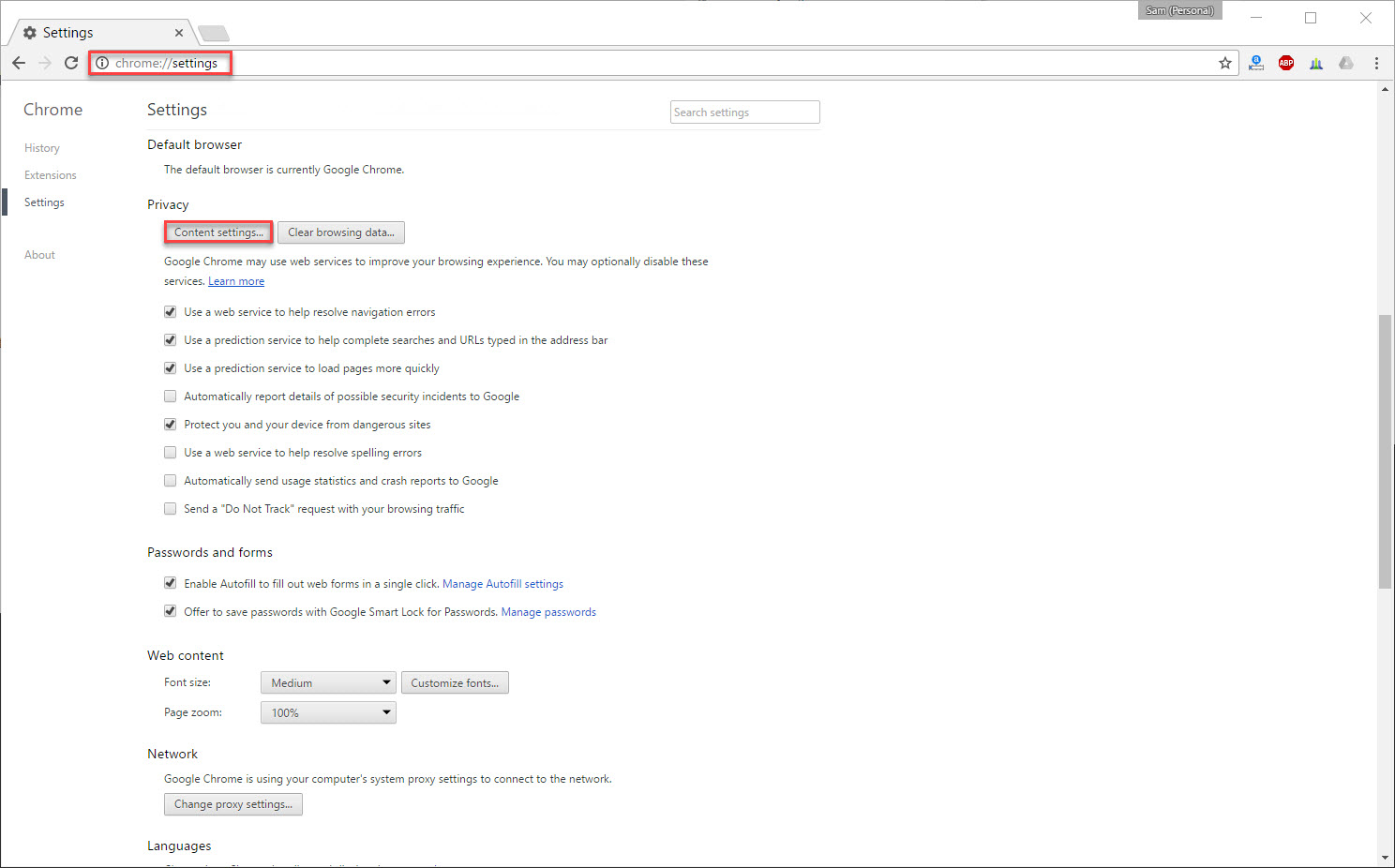Click the scrollbar down arrow
Viewport: 1395px width, 868px height.
pos(1385,858)
